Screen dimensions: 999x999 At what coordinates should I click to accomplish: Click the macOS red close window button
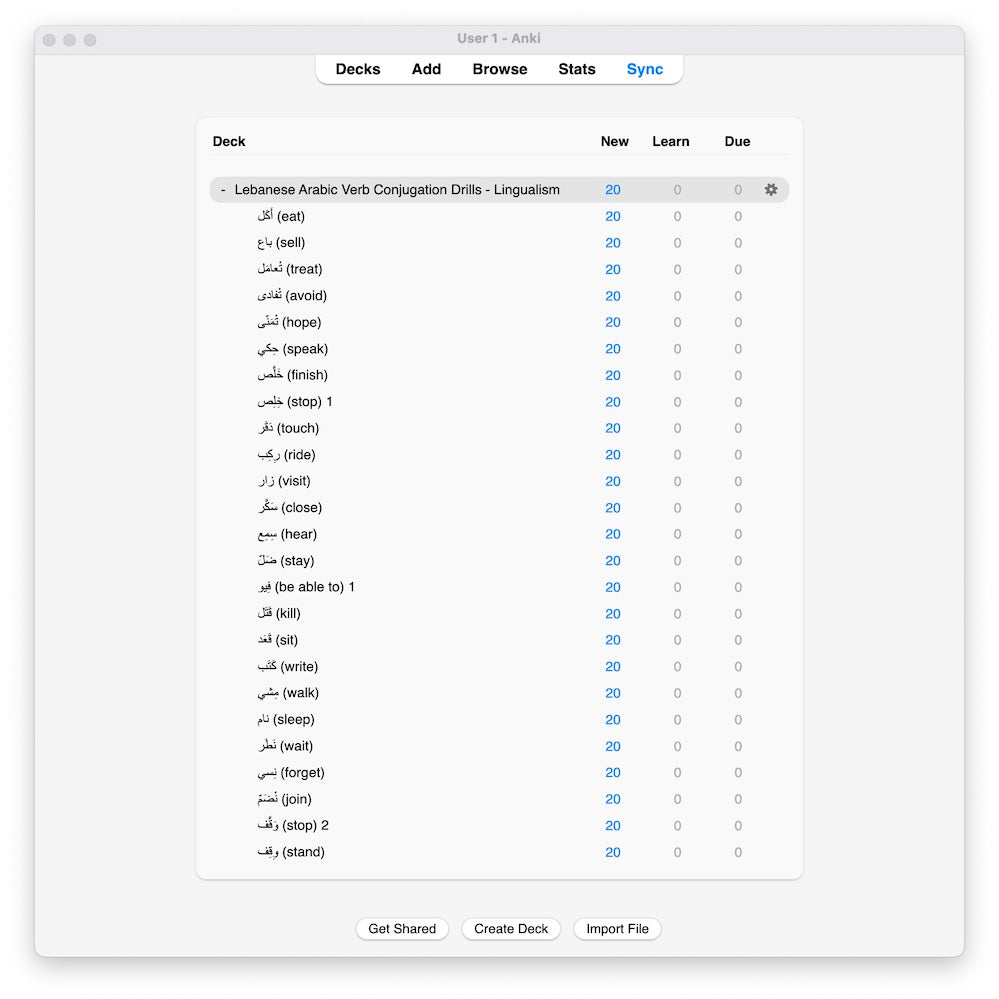(49, 40)
